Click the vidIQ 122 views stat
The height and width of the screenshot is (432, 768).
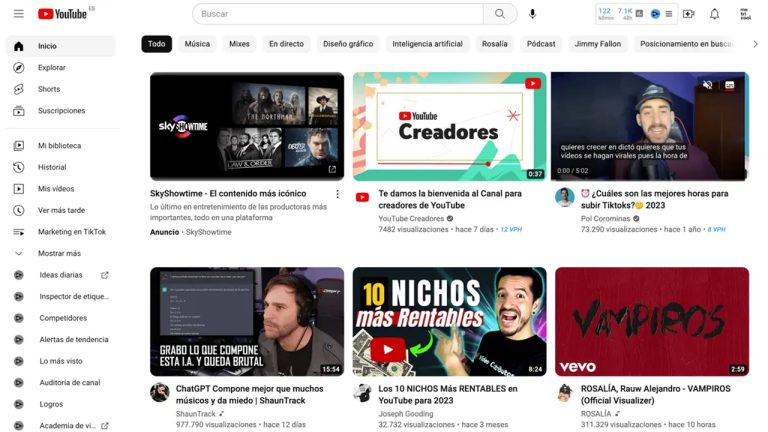(605, 13)
